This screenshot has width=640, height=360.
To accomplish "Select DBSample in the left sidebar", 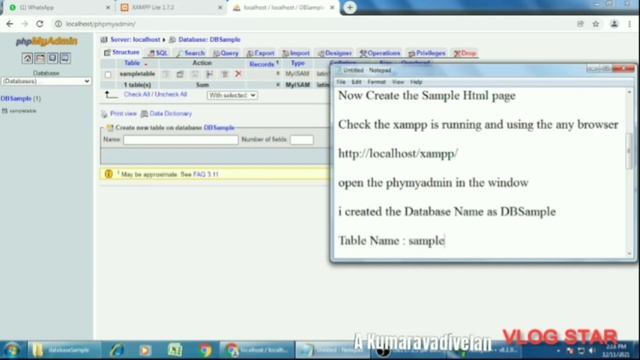I will tap(16, 98).
